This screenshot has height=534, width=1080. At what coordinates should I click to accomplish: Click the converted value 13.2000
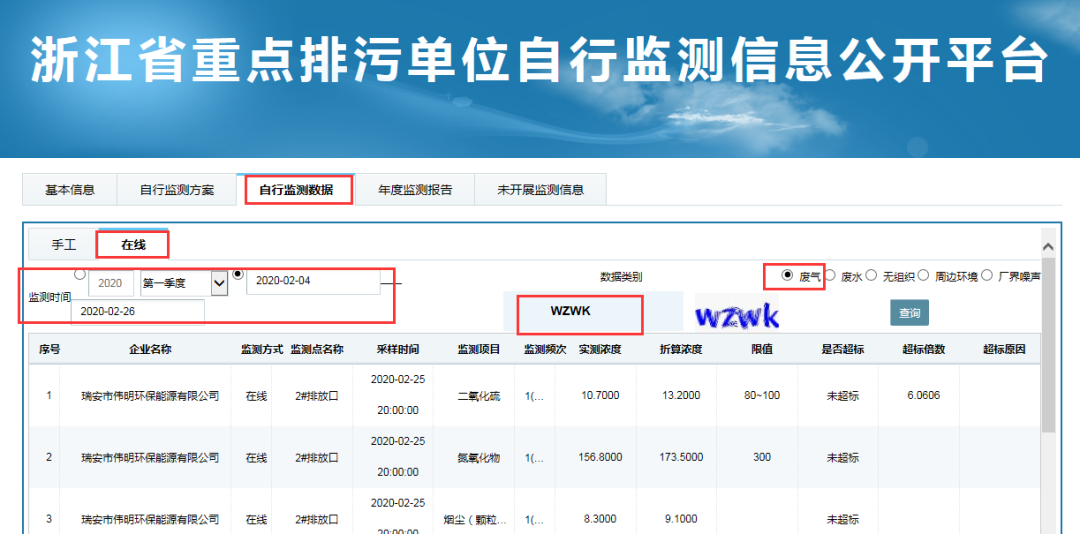click(x=681, y=396)
